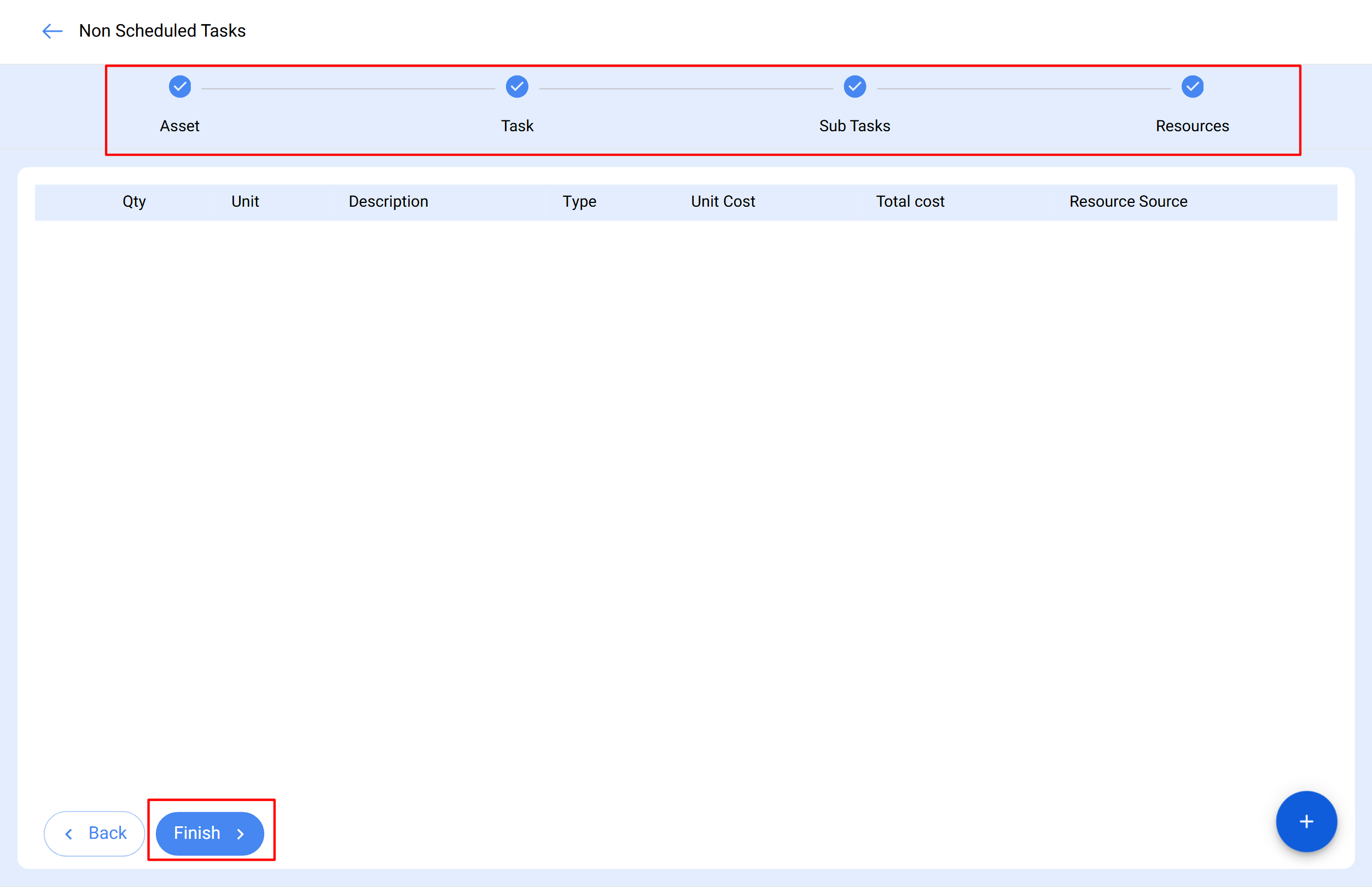Viewport: 1372px width, 887px height.
Task: Open the Sub Tasks step label
Action: [854, 126]
